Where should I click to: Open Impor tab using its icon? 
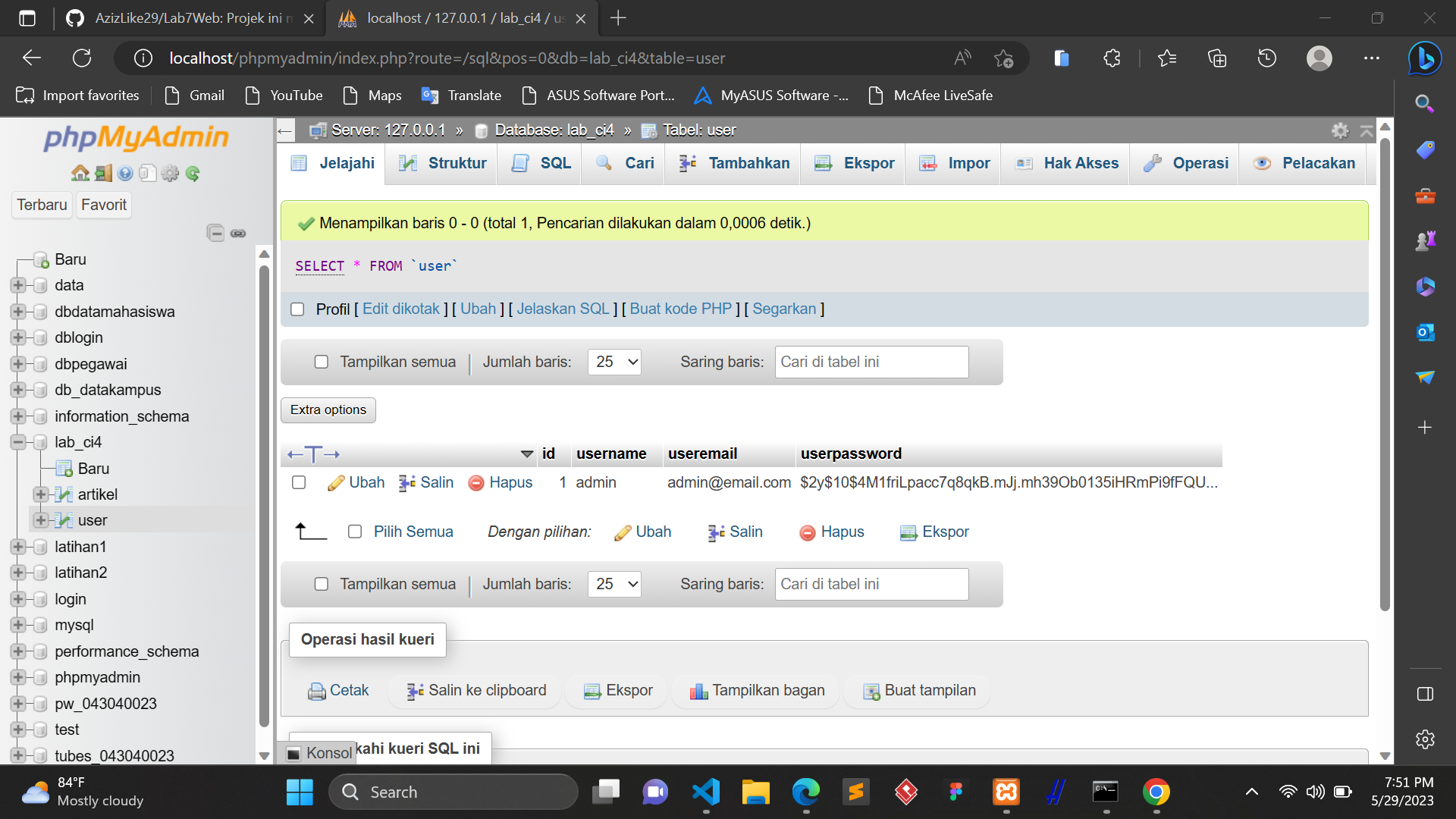(x=928, y=163)
